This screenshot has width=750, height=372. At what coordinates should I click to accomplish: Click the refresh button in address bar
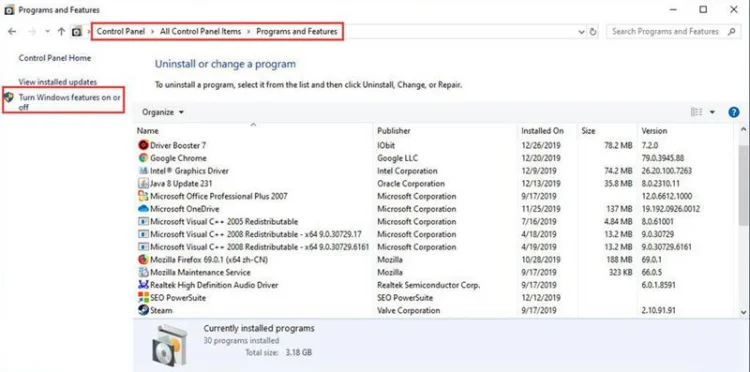tap(593, 32)
